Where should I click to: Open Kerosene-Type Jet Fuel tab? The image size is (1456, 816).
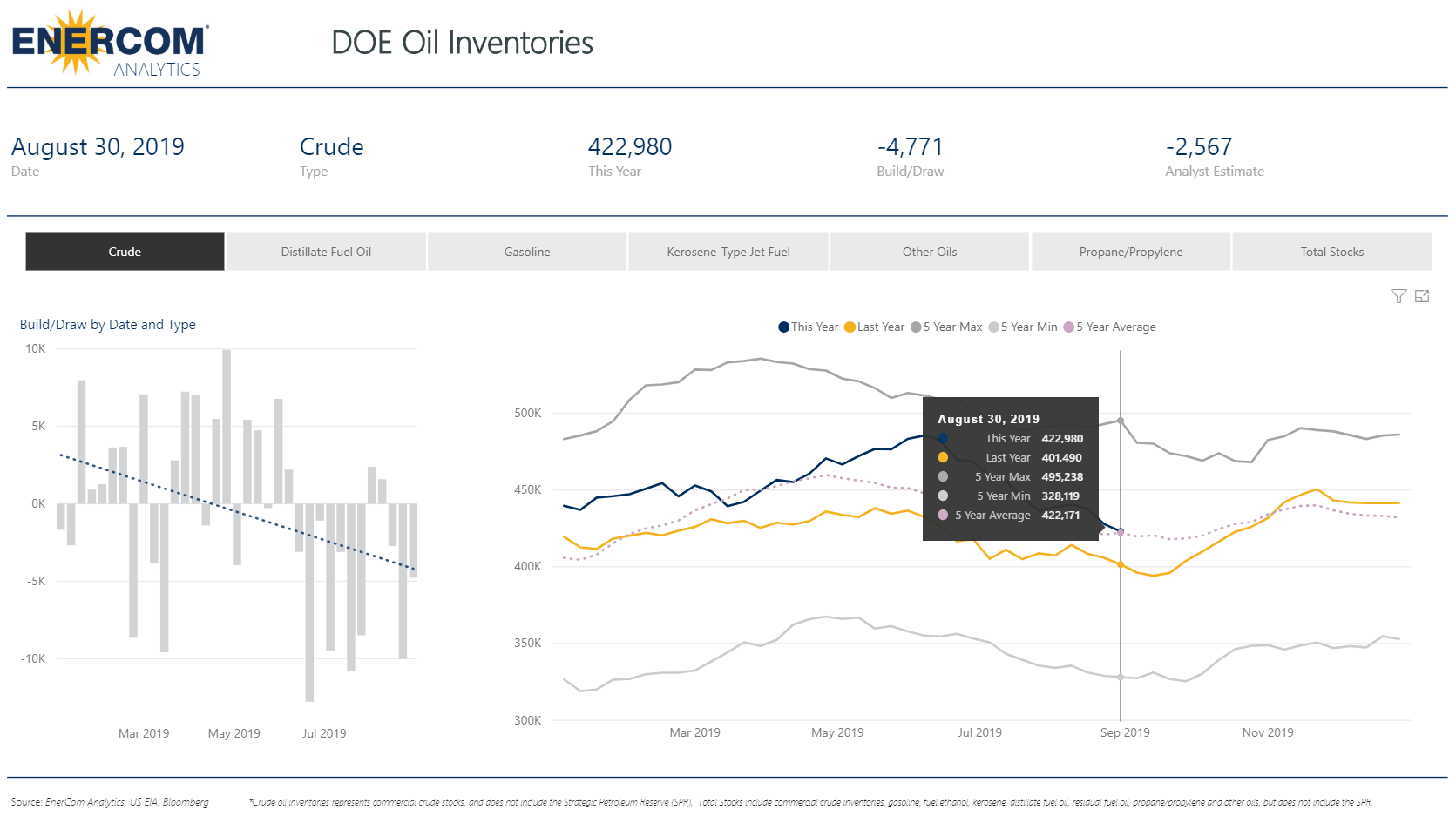[x=728, y=252]
